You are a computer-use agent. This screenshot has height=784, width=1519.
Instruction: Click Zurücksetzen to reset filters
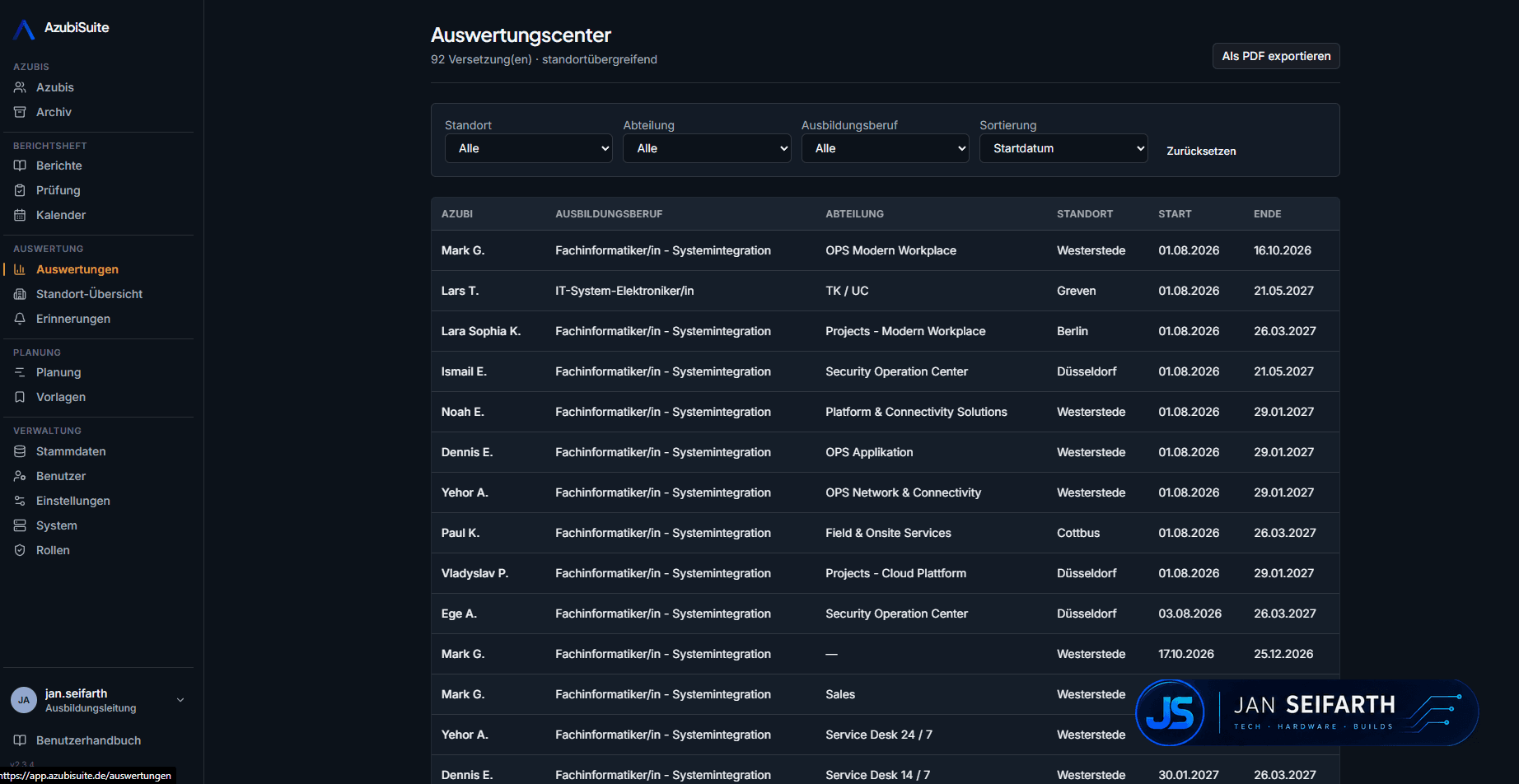(1201, 151)
